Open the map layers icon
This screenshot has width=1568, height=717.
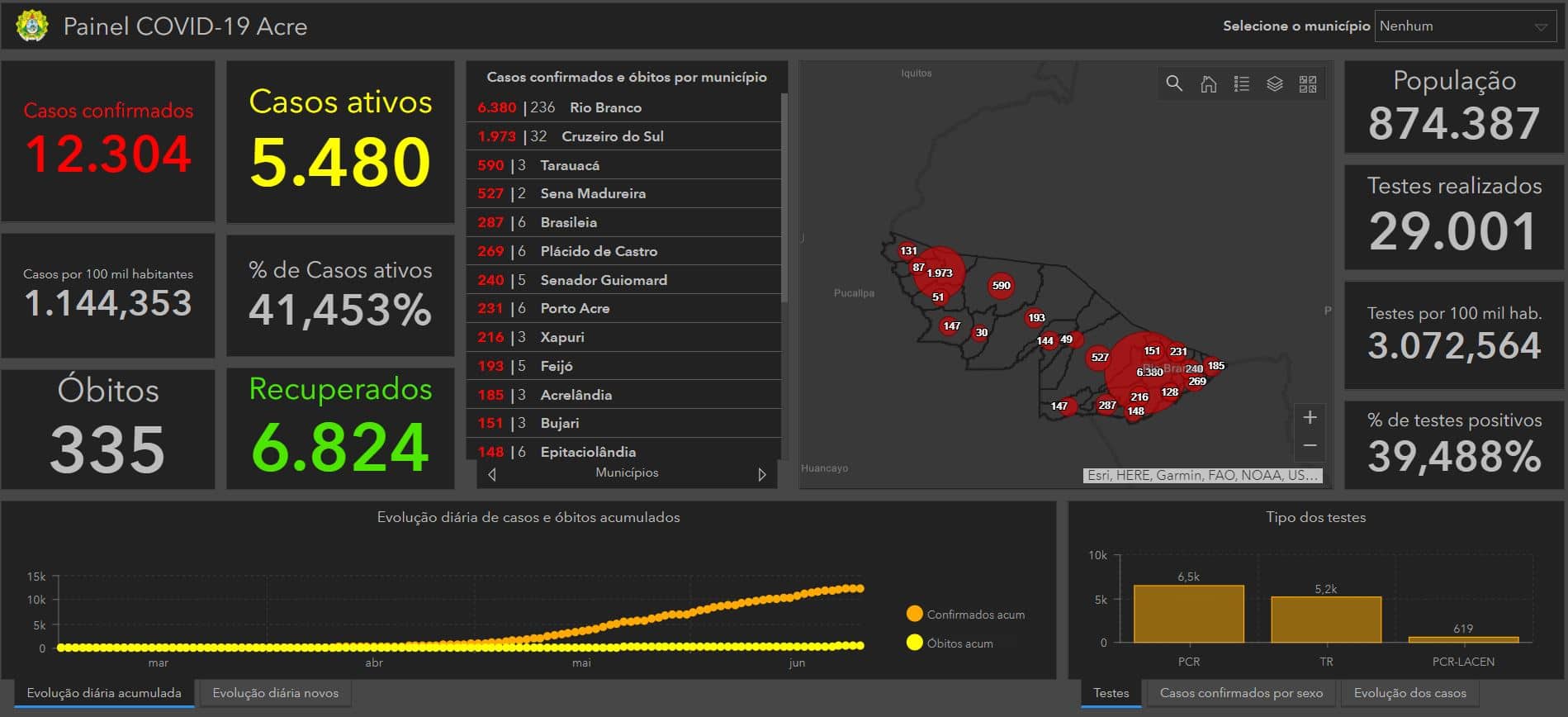coord(1274,83)
